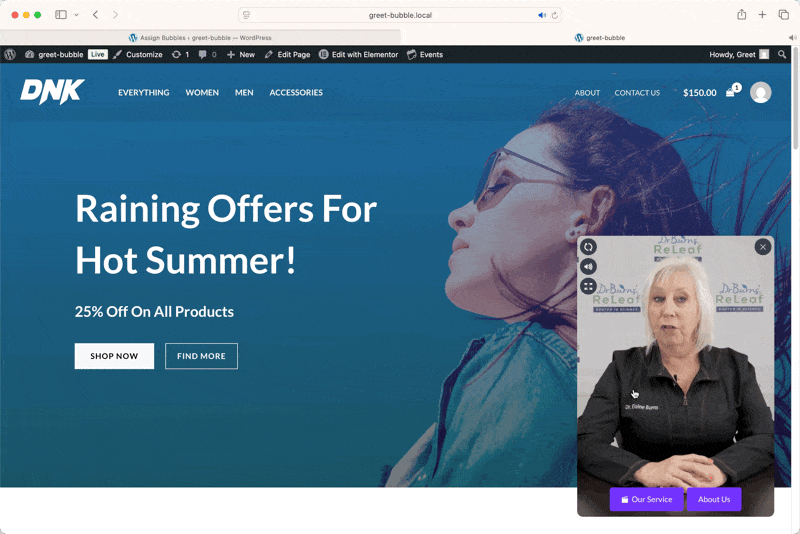Click the Our Service button
The image size is (800, 534).
[x=646, y=499]
